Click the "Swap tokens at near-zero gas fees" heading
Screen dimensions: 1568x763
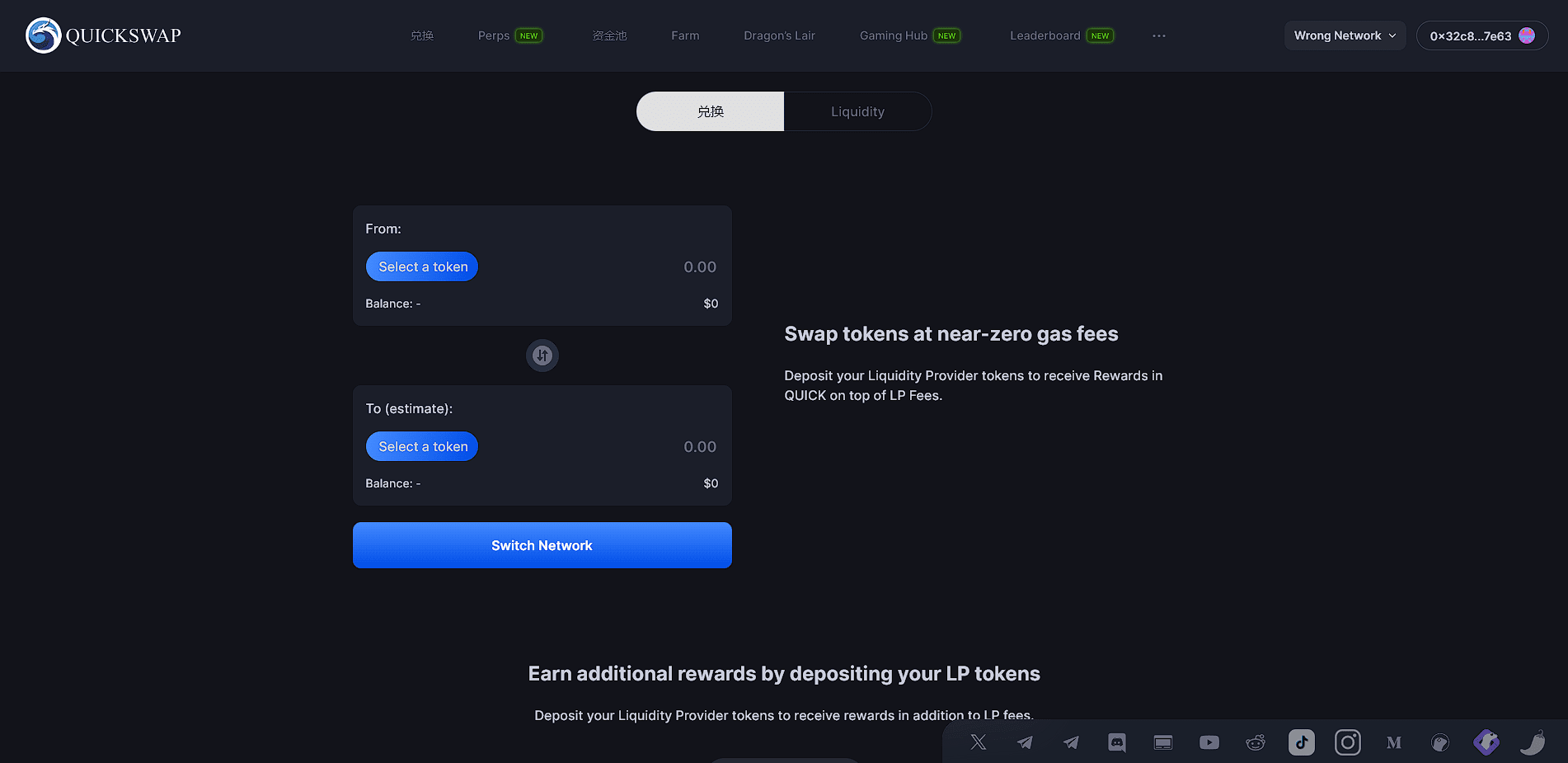point(951,334)
